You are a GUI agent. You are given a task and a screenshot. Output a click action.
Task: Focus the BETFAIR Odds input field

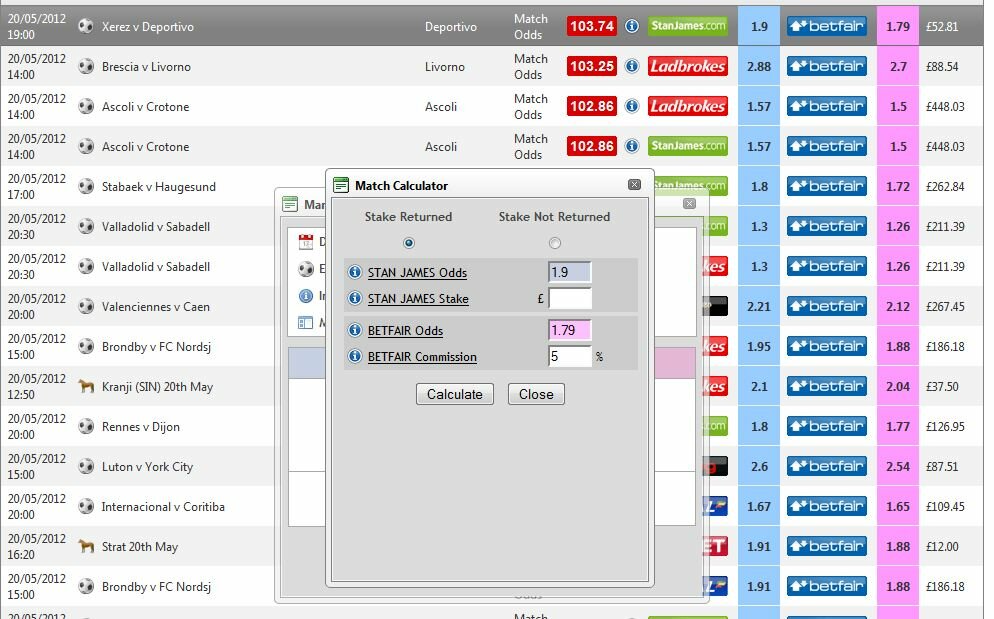[x=569, y=330]
